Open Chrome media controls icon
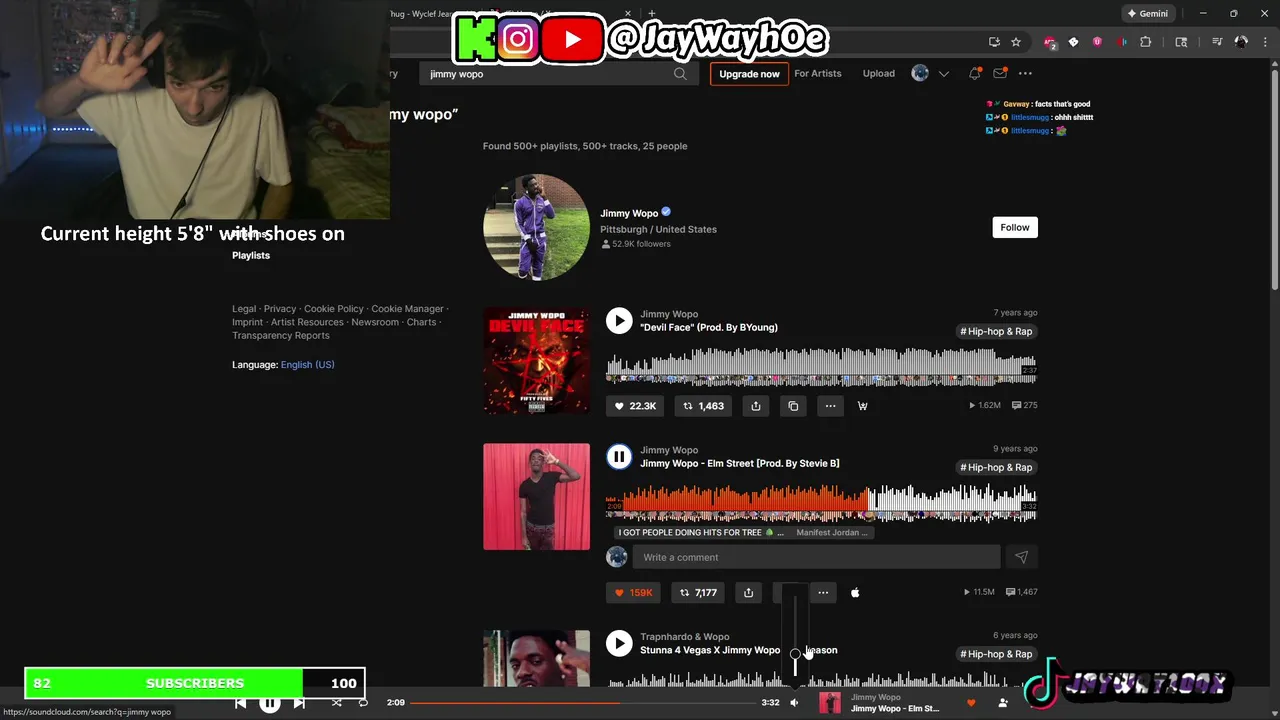 (x=1217, y=42)
